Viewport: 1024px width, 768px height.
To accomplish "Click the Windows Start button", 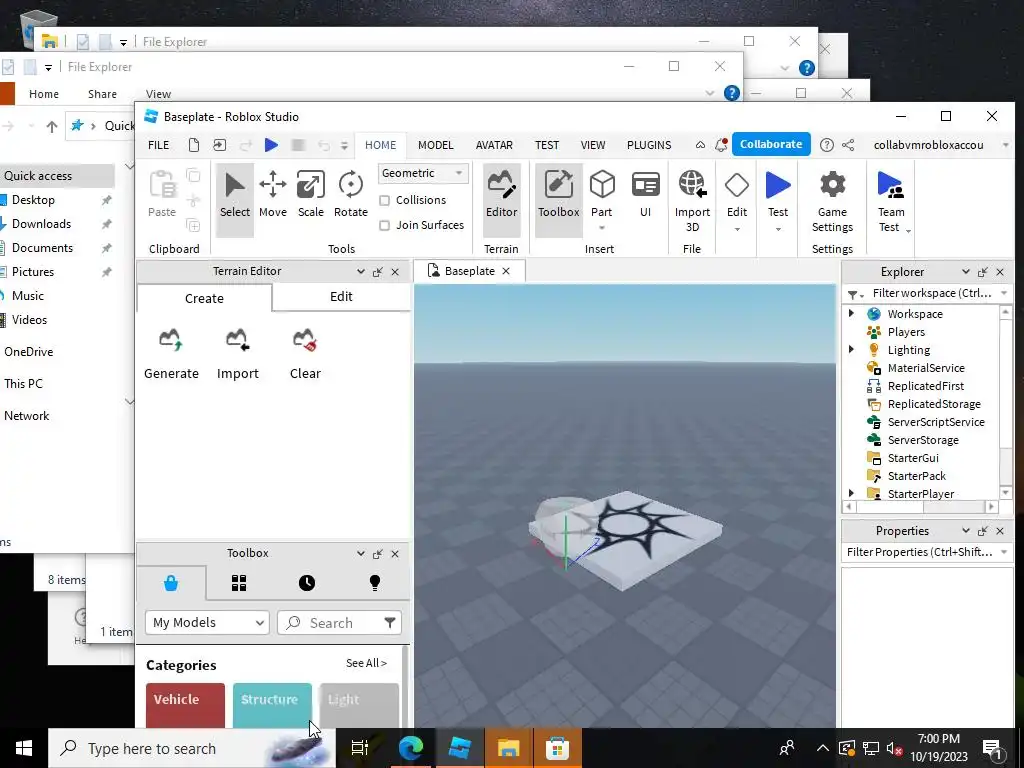I will [24, 748].
